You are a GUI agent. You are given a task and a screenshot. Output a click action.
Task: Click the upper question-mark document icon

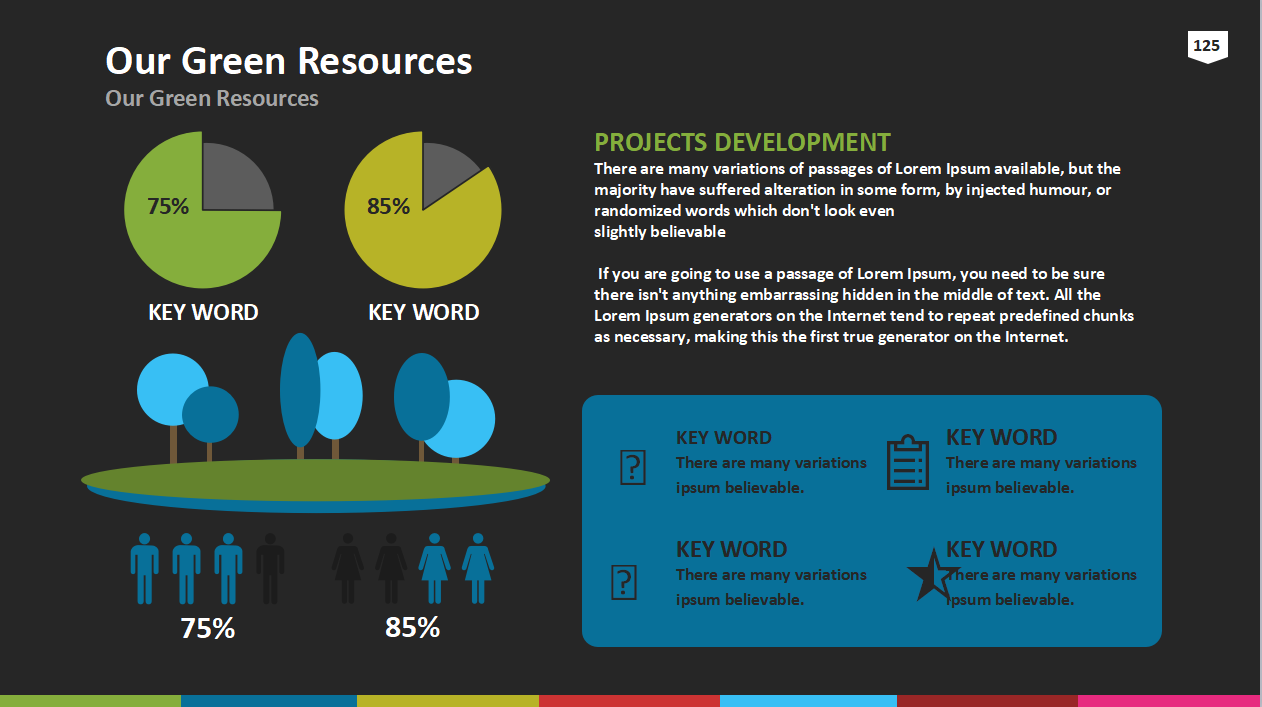click(633, 467)
